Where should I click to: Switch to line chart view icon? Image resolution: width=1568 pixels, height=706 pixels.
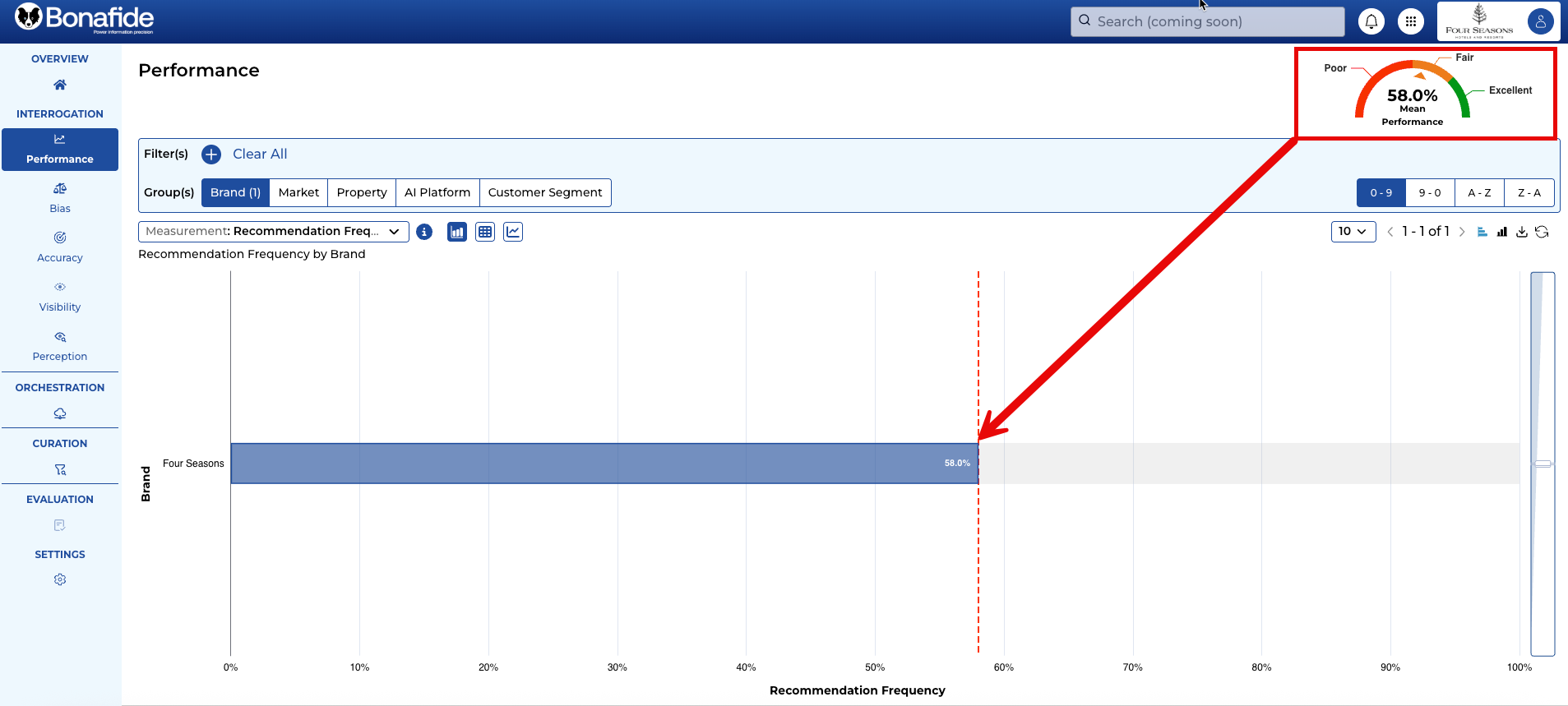tap(513, 232)
